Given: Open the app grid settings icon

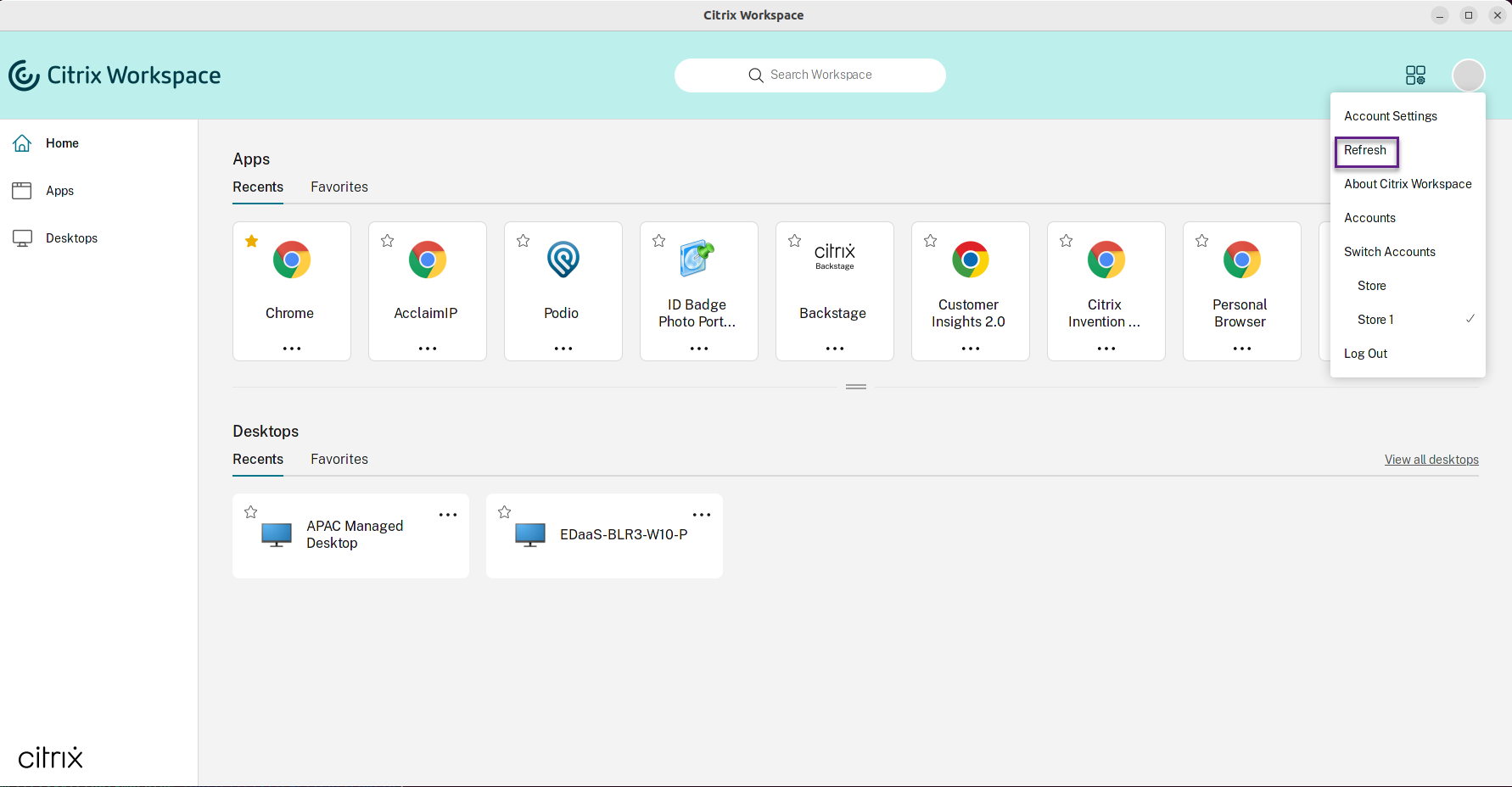Looking at the screenshot, I should [1415, 75].
